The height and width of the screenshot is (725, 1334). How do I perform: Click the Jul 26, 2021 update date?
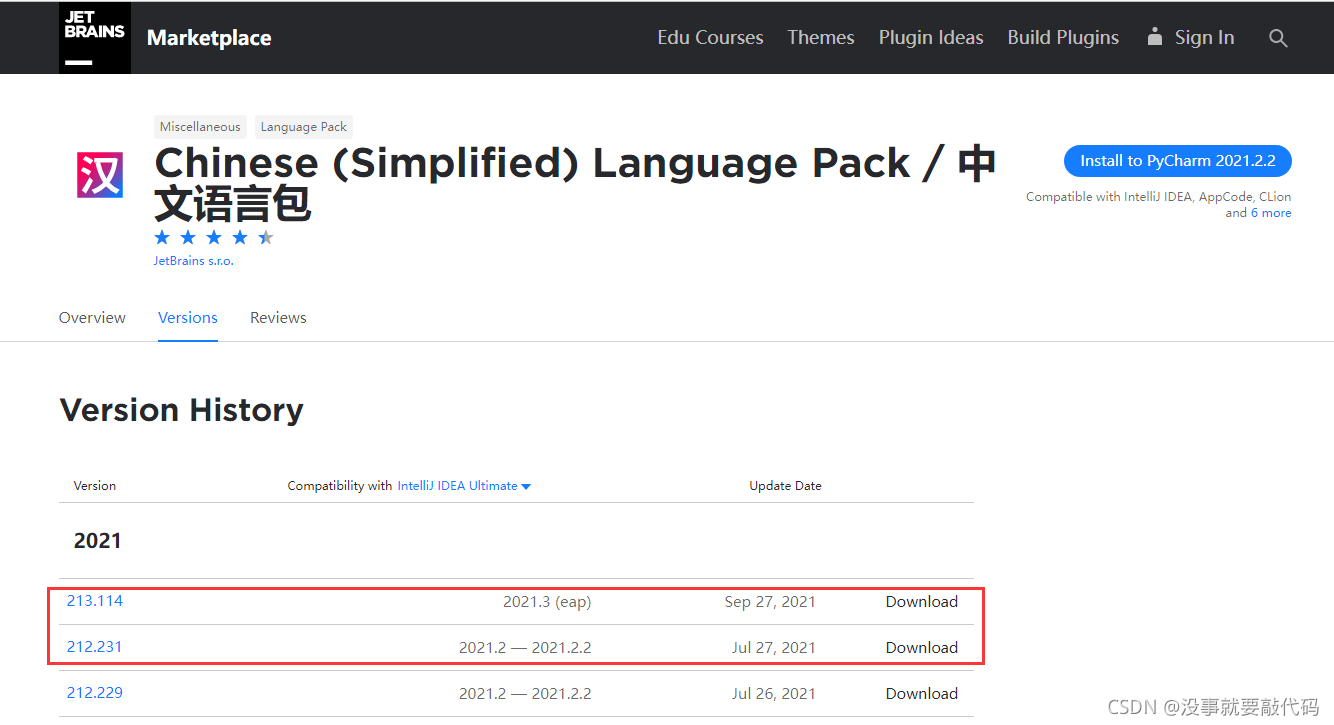(x=774, y=694)
